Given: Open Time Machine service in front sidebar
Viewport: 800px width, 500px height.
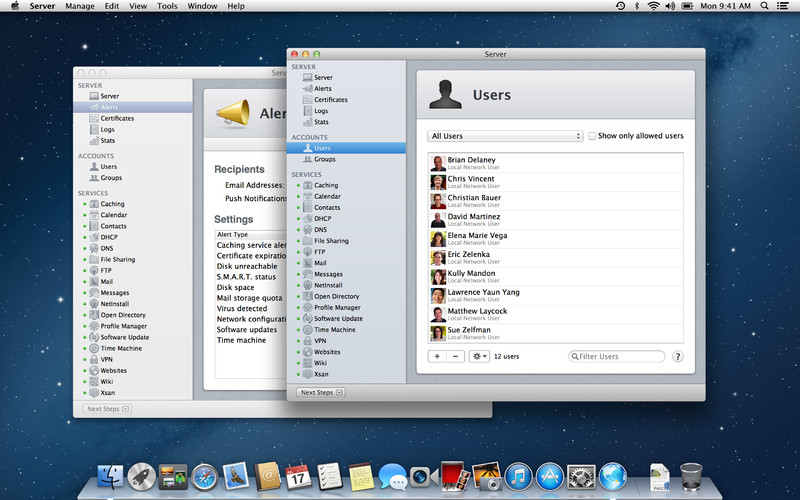Looking at the screenshot, I should point(333,329).
